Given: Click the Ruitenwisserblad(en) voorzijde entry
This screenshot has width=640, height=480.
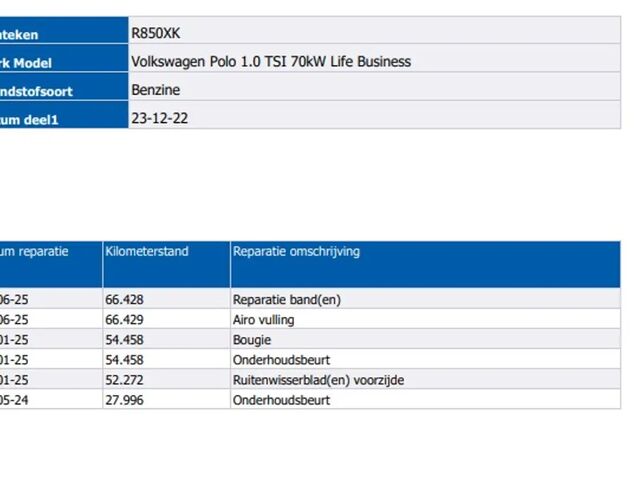Looking at the screenshot, I should coord(318,380).
